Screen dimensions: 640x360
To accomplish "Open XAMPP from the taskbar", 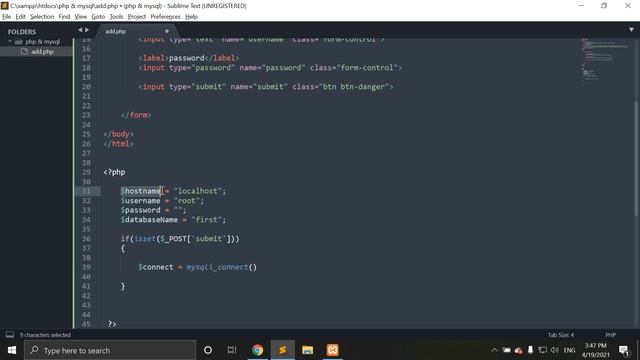I will click(332, 350).
